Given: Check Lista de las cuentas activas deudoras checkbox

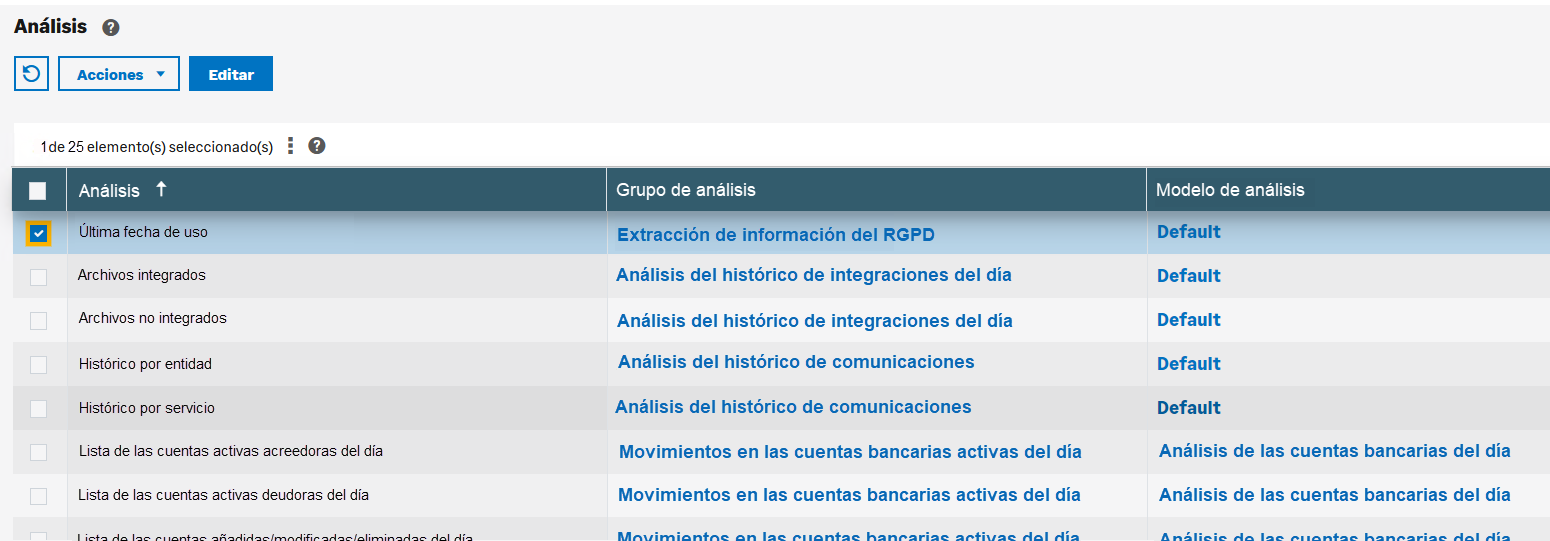Looking at the screenshot, I should (x=38, y=496).
